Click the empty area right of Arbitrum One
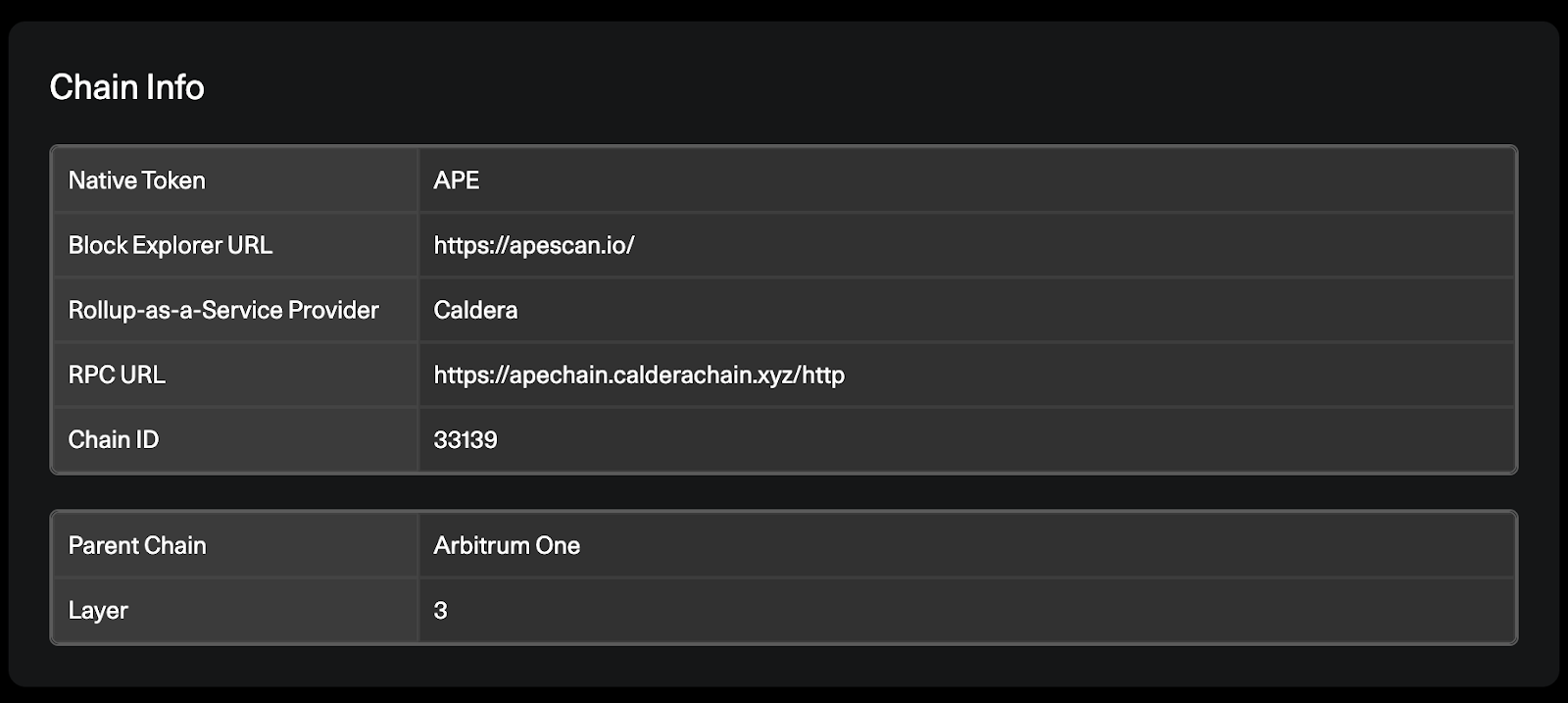Screen dimensions: 1568x703 pos(1048,545)
